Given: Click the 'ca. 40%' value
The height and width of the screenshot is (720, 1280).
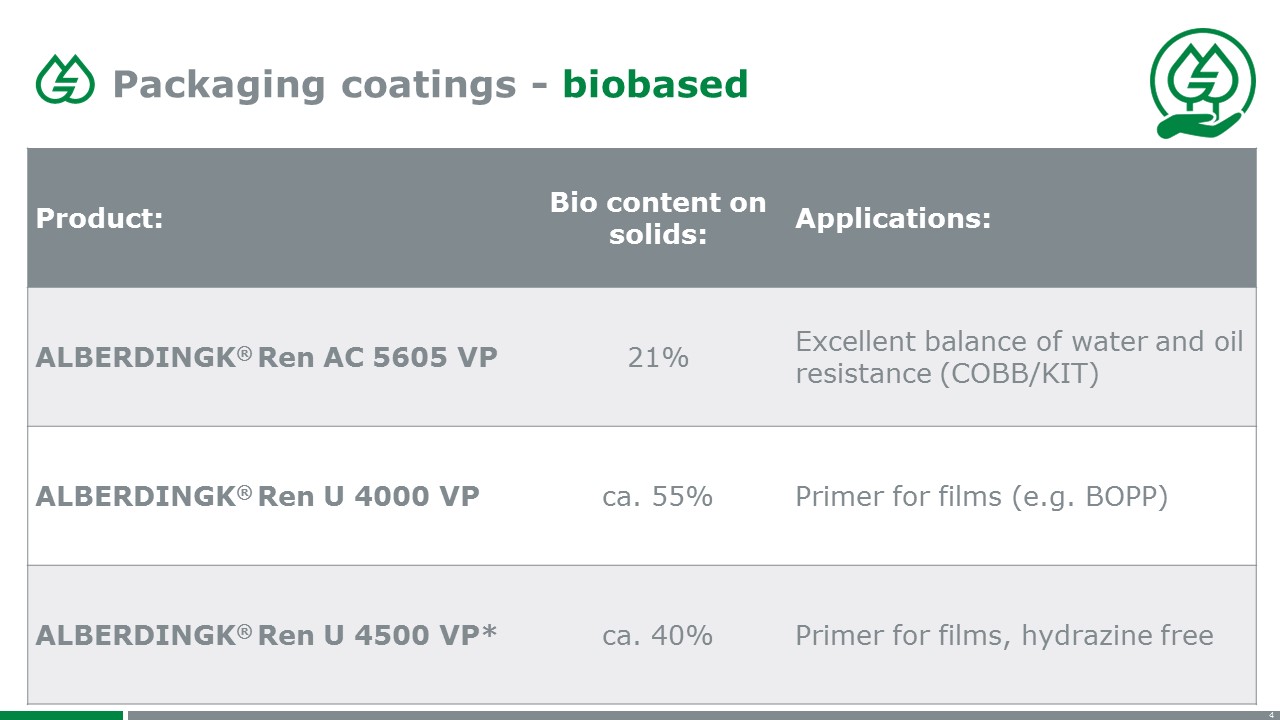Looking at the screenshot, I should [x=657, y=635].
